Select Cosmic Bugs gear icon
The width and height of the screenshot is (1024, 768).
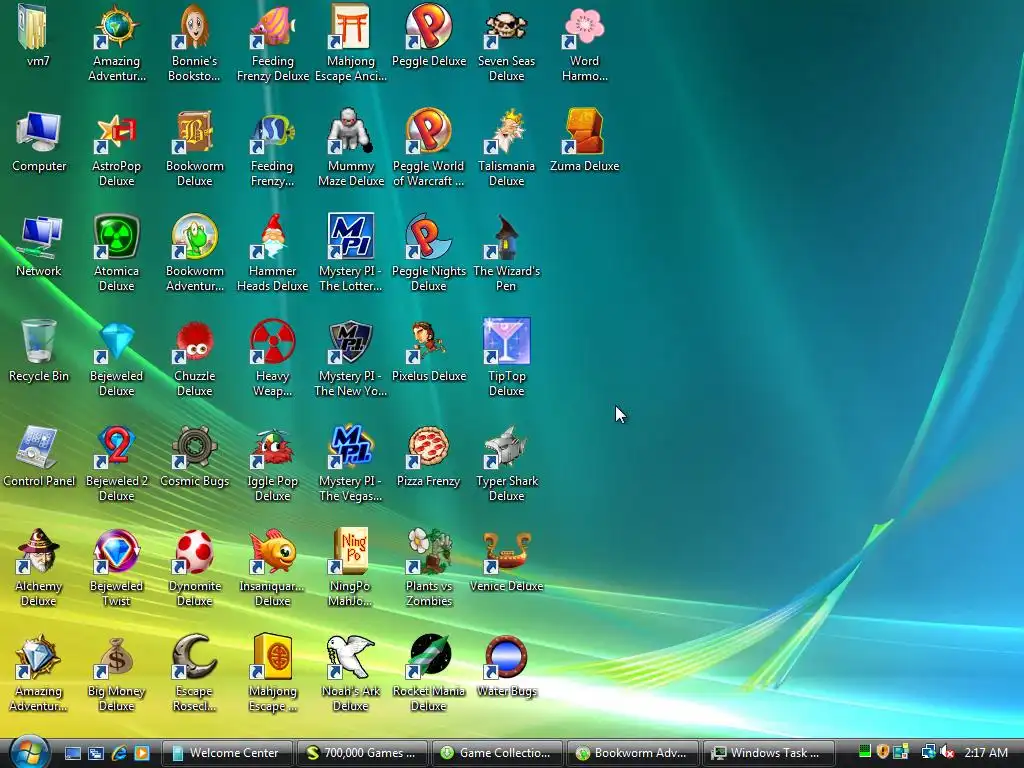click(194, 447)
